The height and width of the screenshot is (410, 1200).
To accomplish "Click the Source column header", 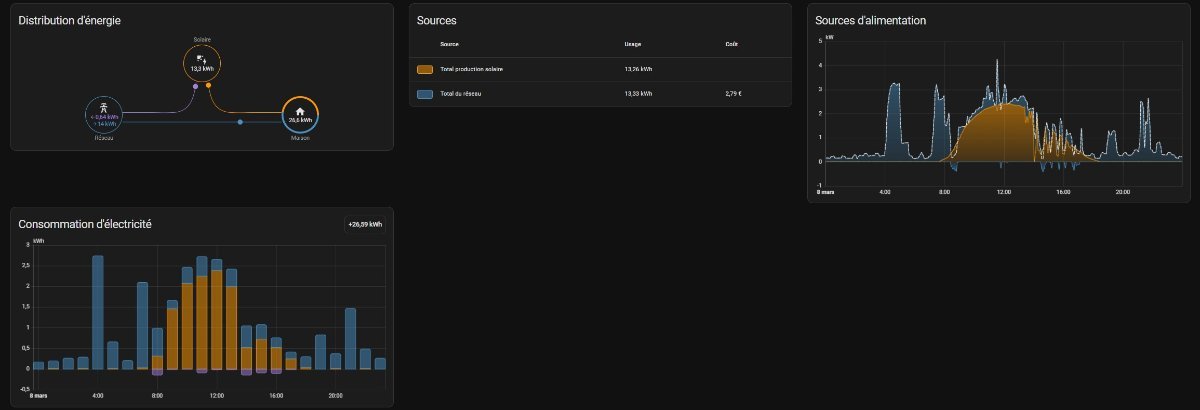I will click(449, 44).
